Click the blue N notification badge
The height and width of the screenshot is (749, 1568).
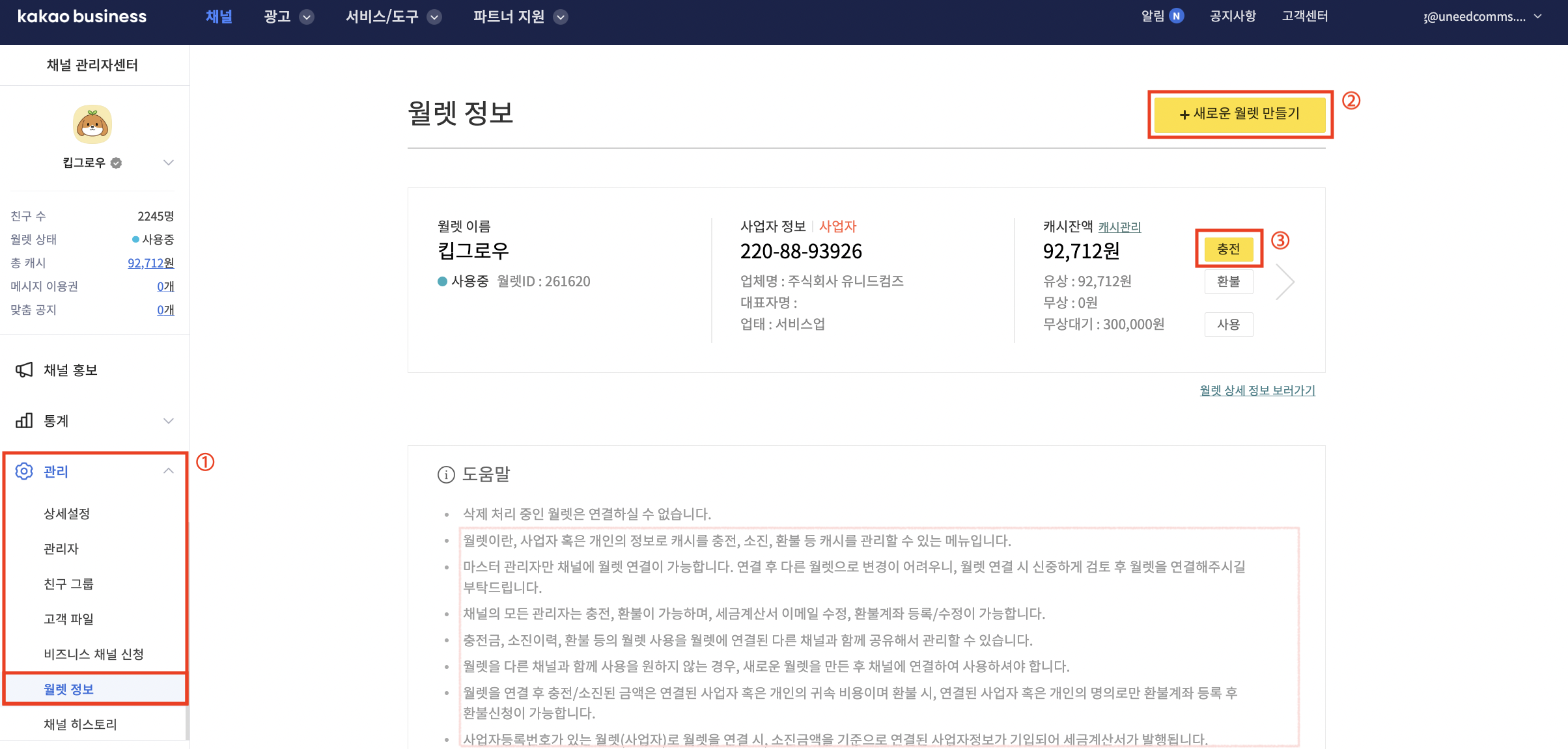tap(1176, 16)
